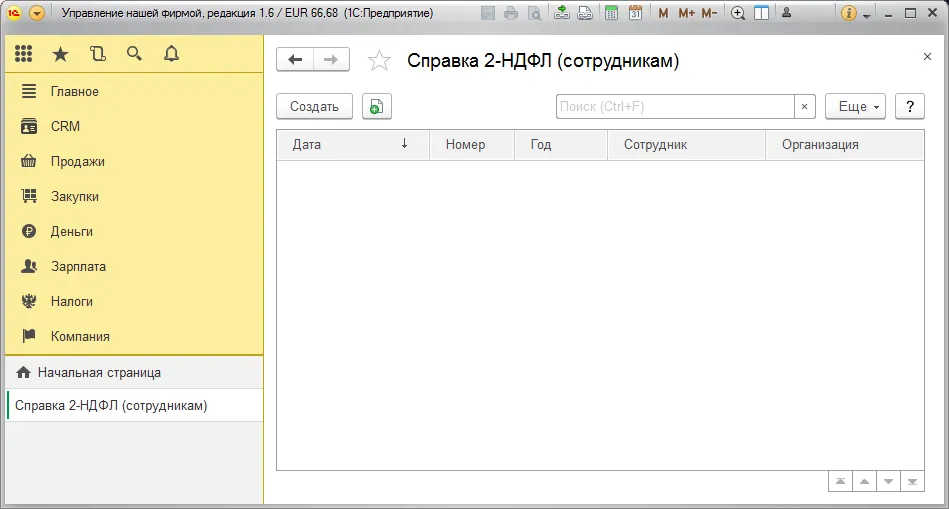The image size is (949, 509).
Task: Click the zoom magnifier icon in title bar
Action: 738,14
